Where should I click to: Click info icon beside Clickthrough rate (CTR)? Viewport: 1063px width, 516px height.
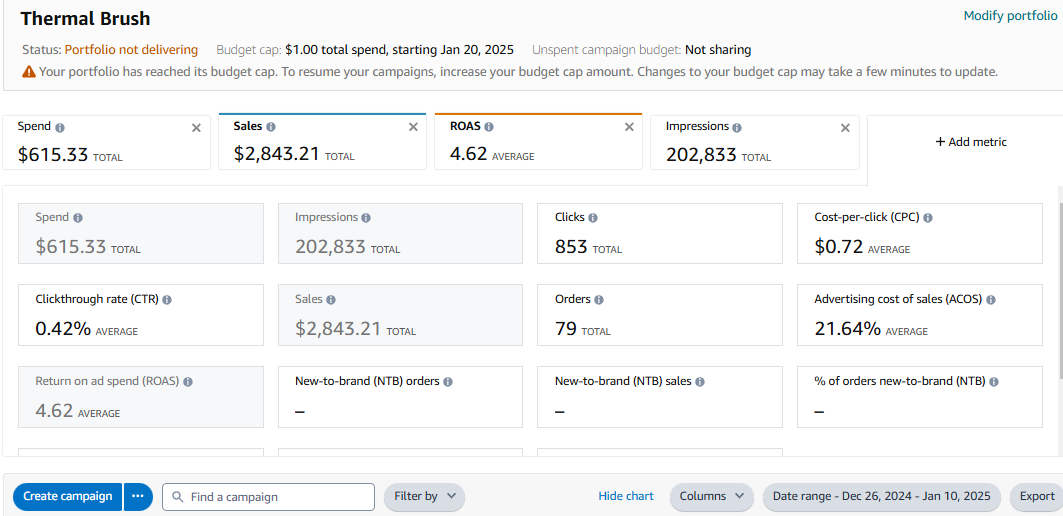tap(167, 299)
